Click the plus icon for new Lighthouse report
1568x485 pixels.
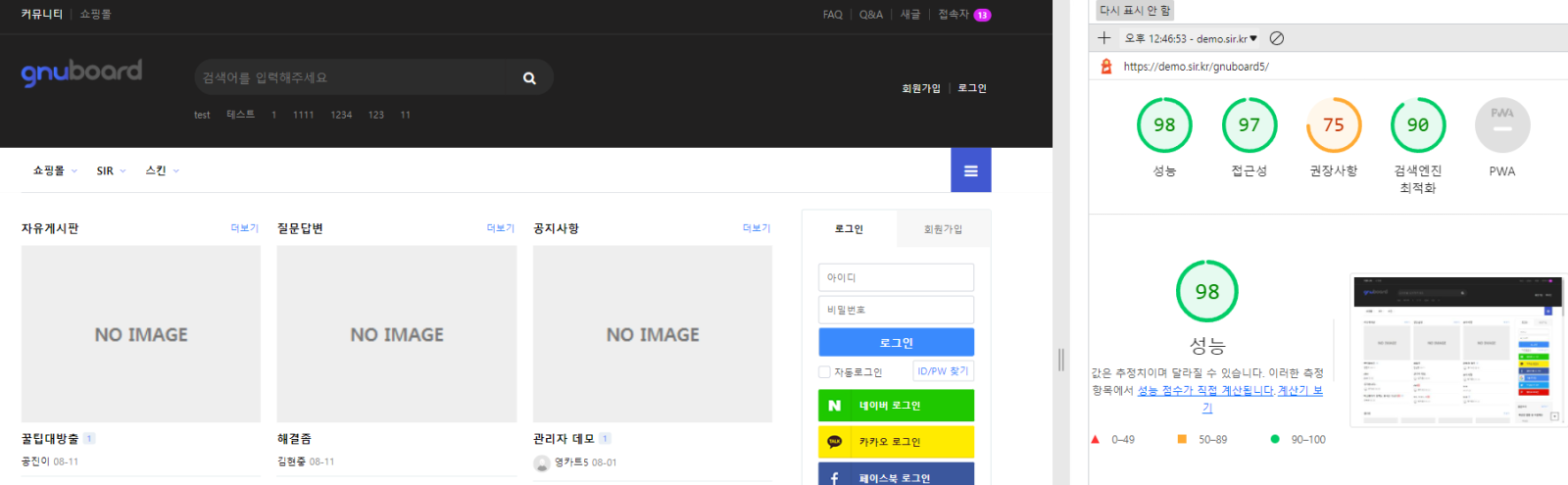1104,38
